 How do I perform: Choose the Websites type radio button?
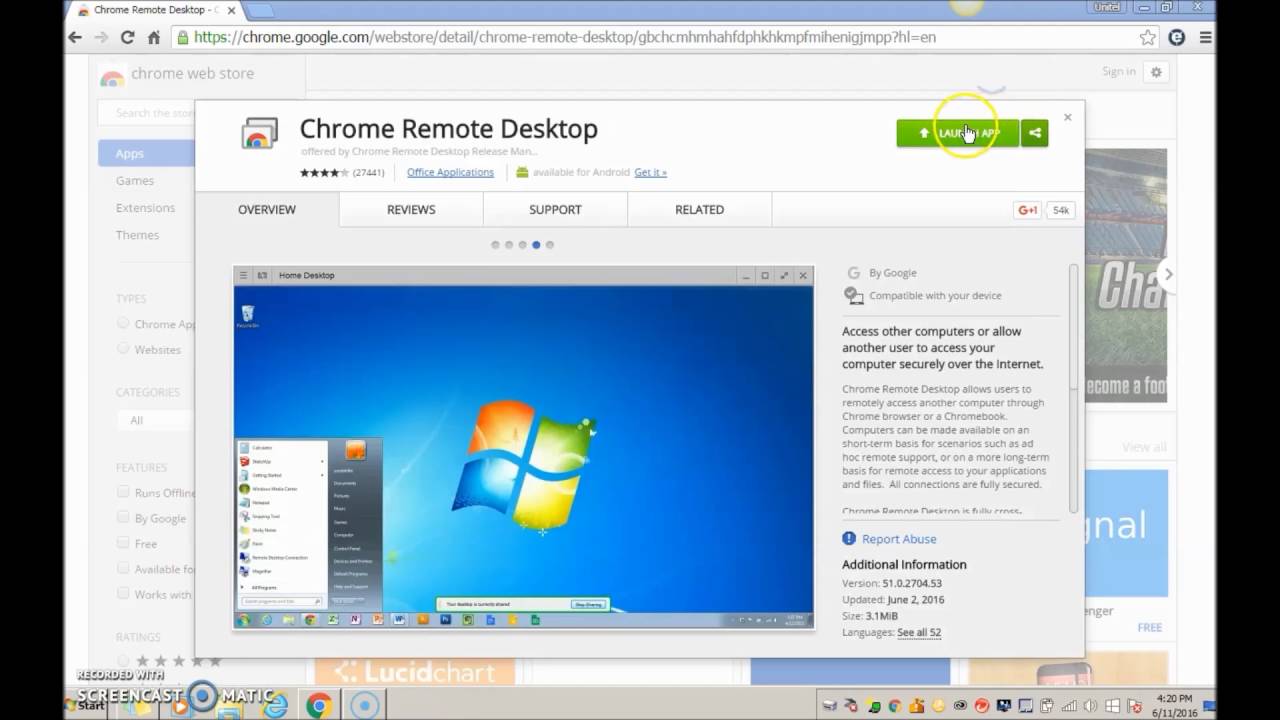pos(123,349)
